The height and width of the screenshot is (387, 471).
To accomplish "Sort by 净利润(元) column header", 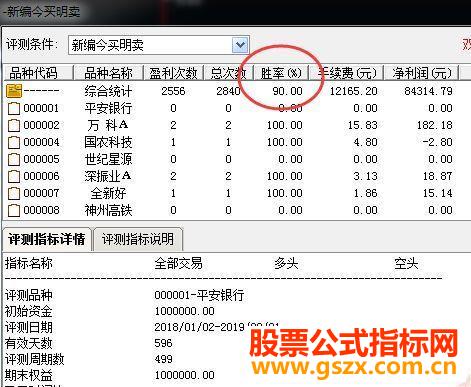I will click(422, 73).
